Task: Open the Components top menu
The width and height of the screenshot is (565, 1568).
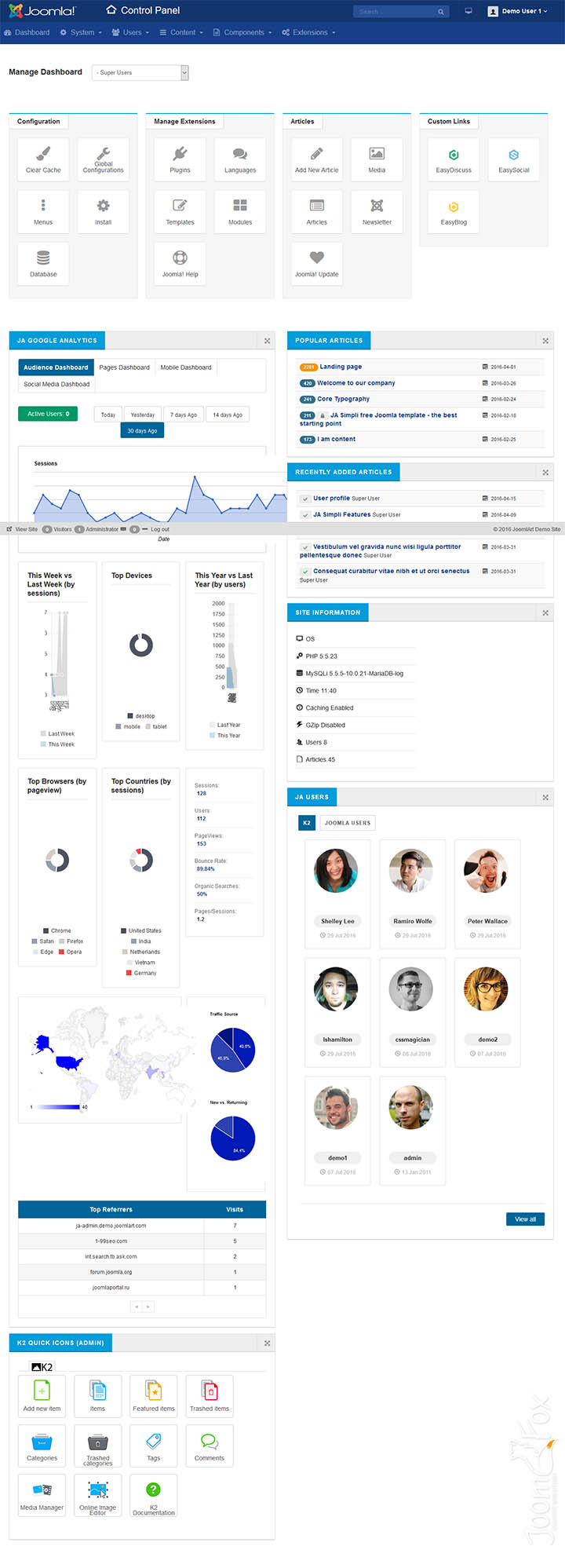Action: pyautogui.click(x=242, y=32)
